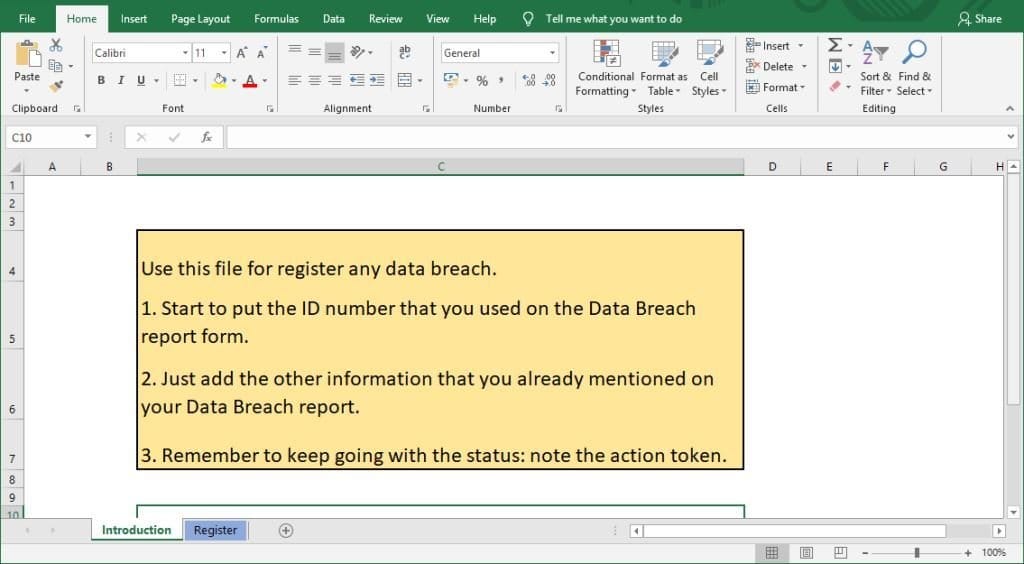
Task: Toggle Bold formatting
Action: coord(101,80)
